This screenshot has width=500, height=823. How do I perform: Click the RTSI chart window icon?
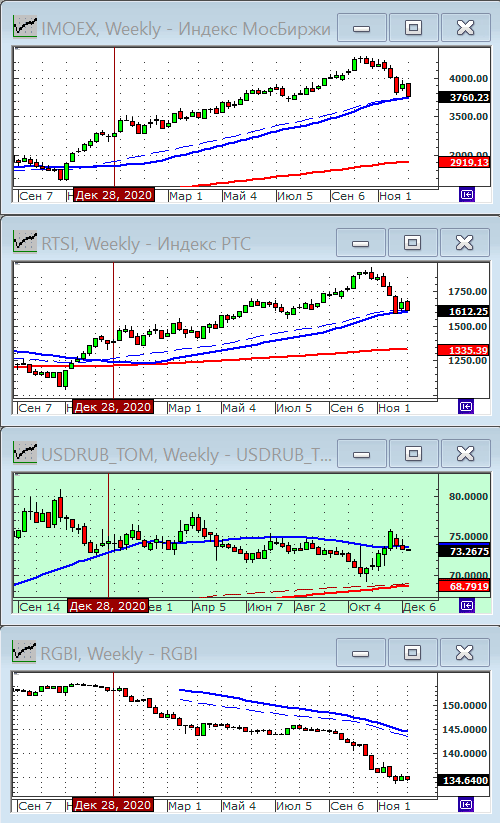pyautogui.click(x=25, y=242)
